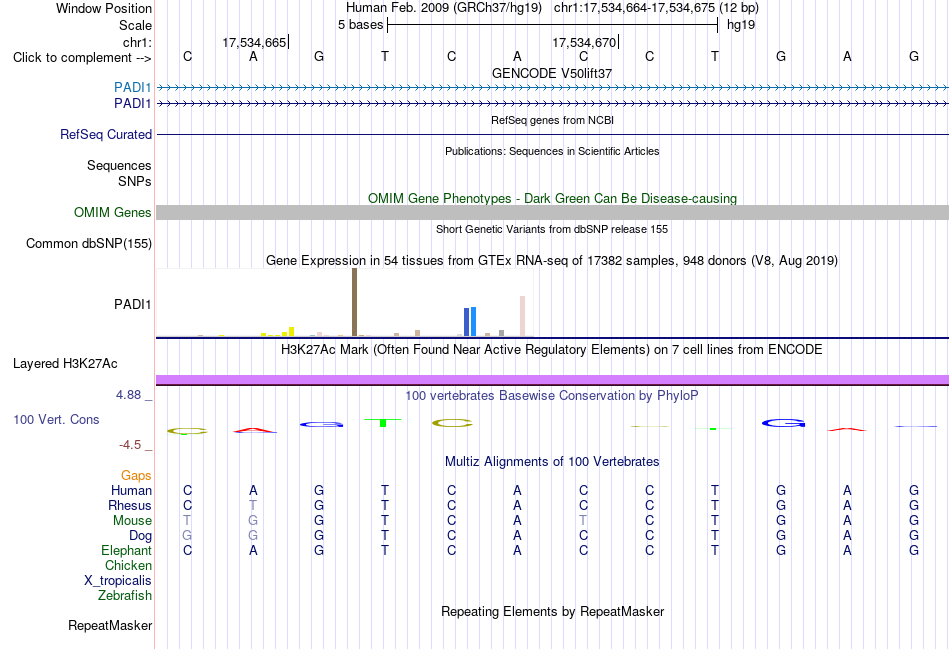Open the Layered H3K27Ac track label
The height and width of the screenshot is (649, 950).
click(65, 364)
